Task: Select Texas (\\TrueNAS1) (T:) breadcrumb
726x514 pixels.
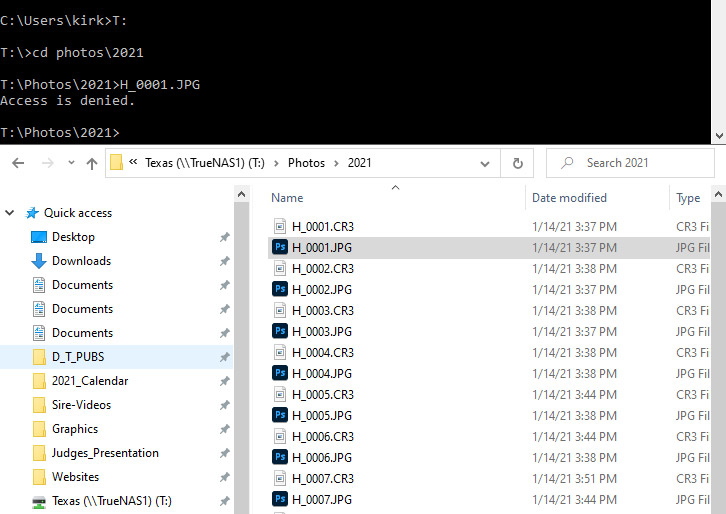Action: pyautogui.click(x=205, y=163)
